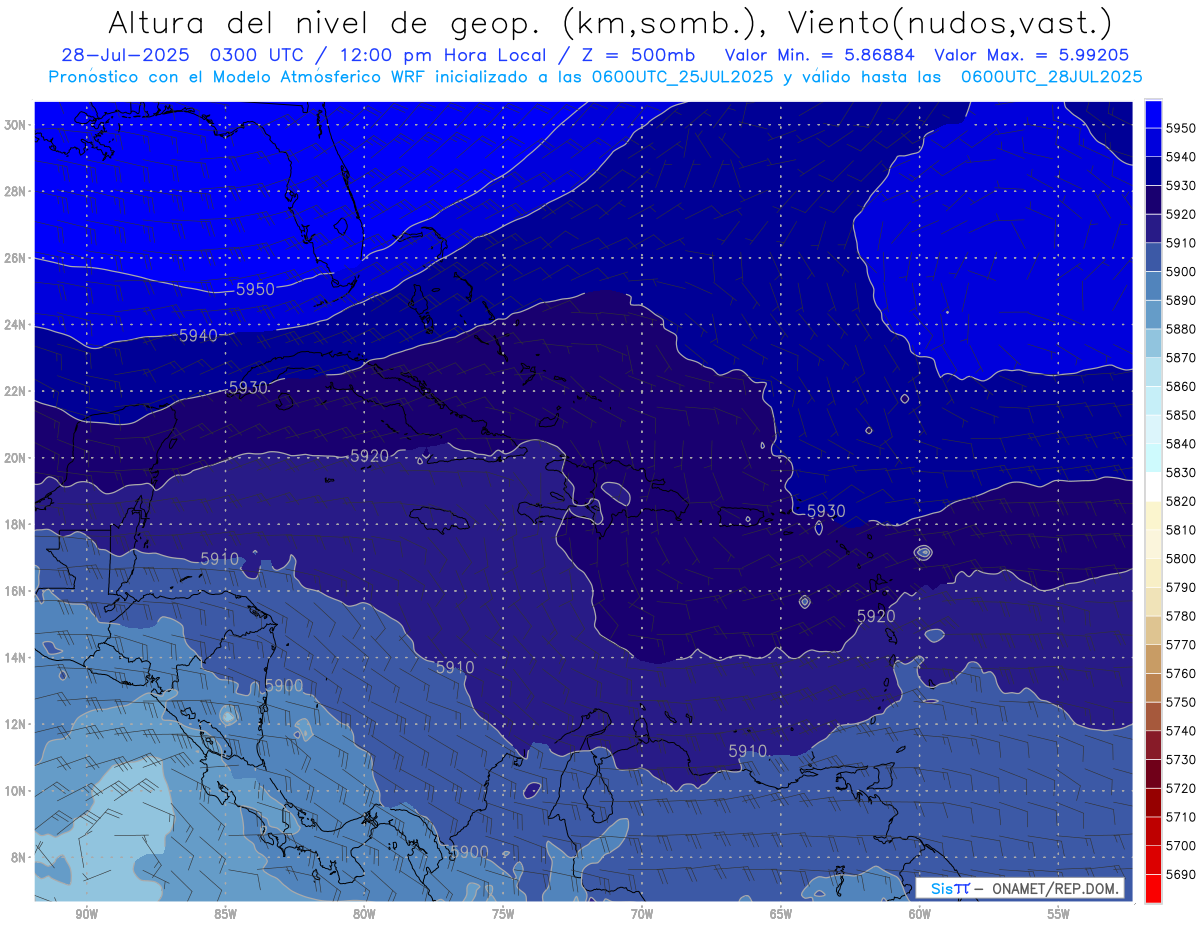Click the 5890 value on the color legend
The height and width of the screenshot is (927, 1200).
click(x=1181, y=300)
